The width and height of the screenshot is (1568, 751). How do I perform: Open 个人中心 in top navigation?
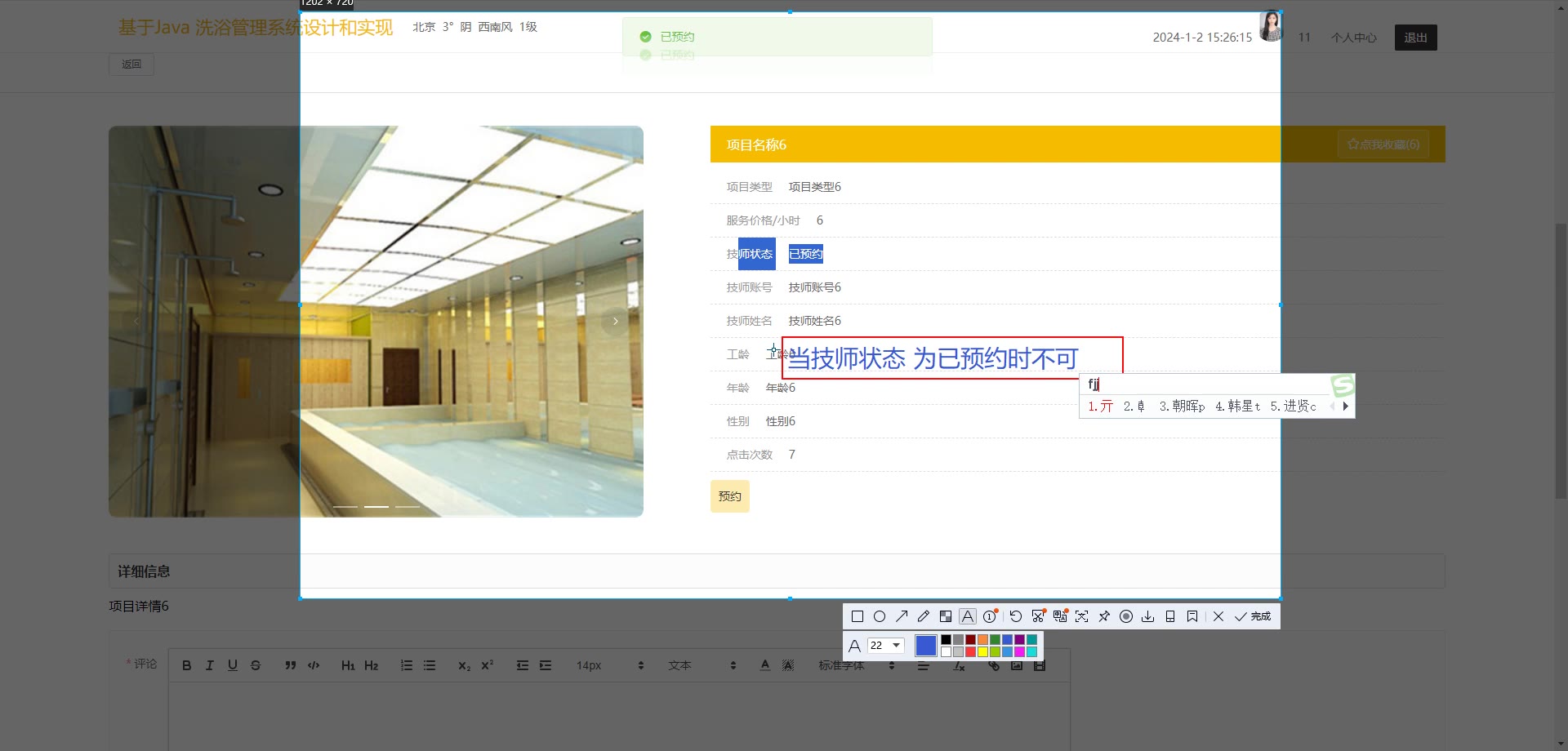pyautogui.click(x=1353, y=38)
